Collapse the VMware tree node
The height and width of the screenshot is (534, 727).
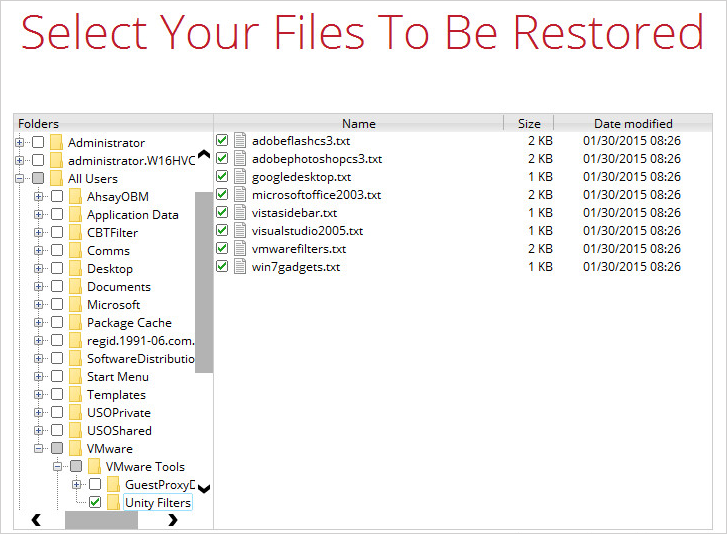[39, 449]
